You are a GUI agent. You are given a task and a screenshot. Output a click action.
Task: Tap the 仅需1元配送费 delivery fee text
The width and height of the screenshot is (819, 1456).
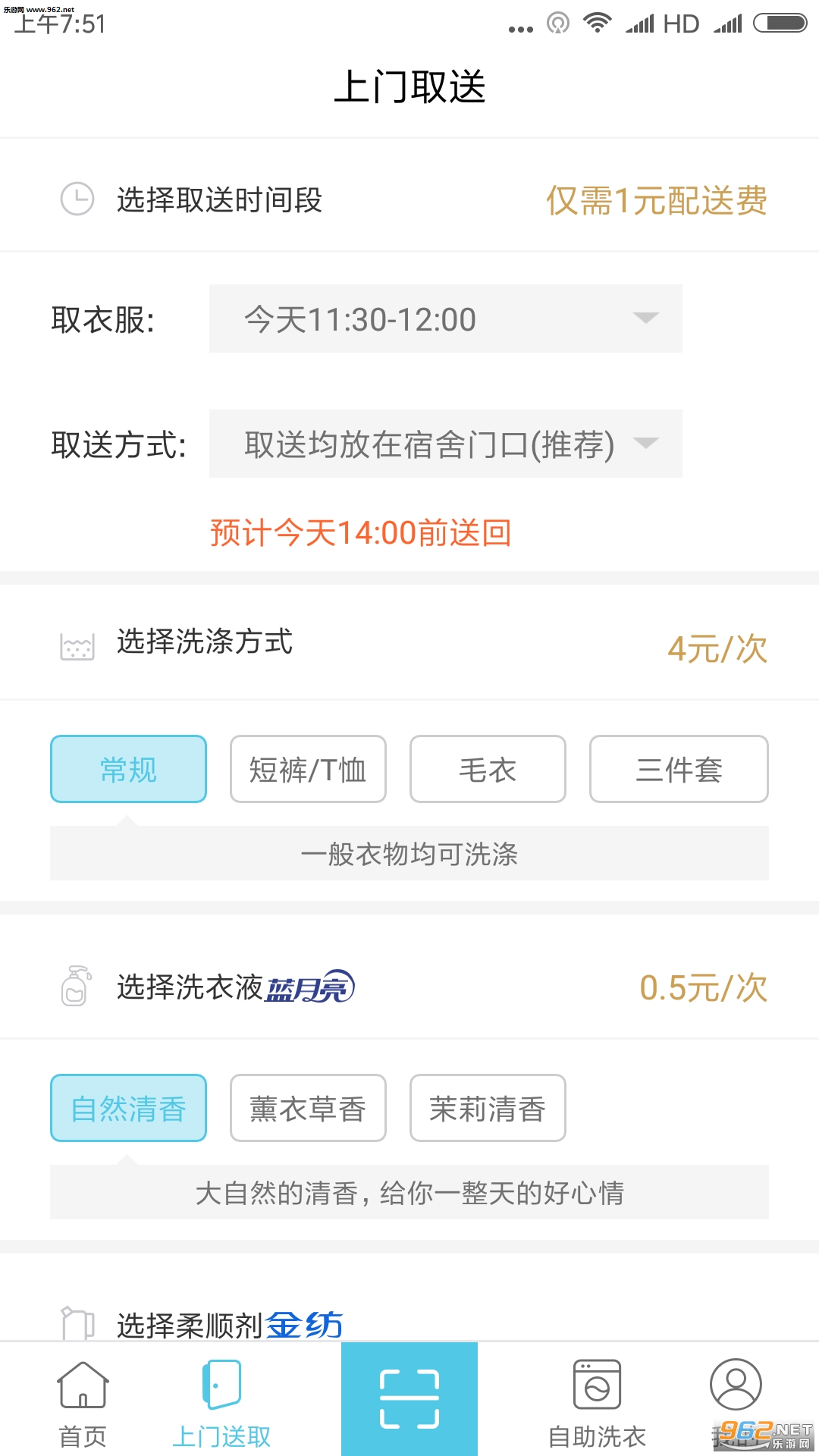pyautogui.click(x=657, y=201)
